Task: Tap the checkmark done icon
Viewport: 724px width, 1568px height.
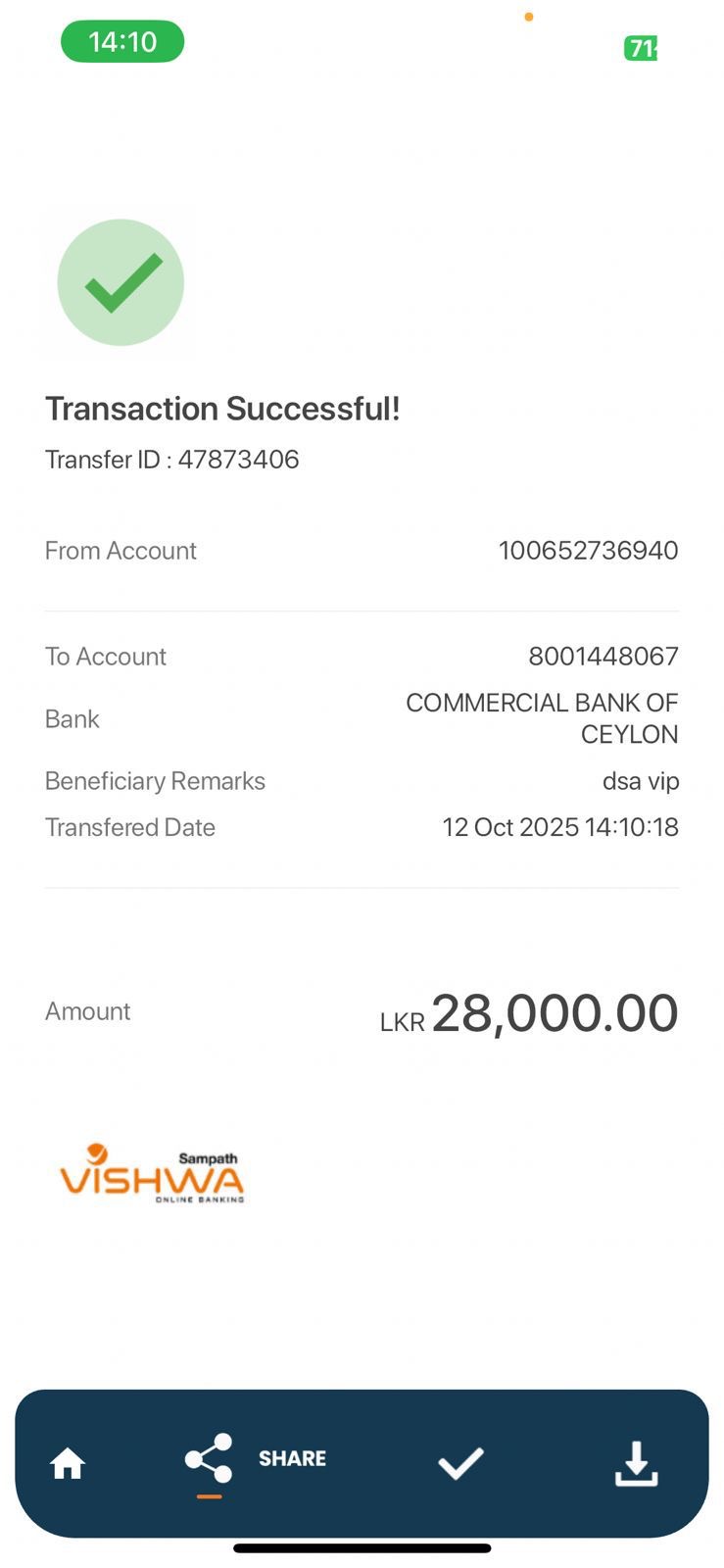Action: [x=460, y=1463]
